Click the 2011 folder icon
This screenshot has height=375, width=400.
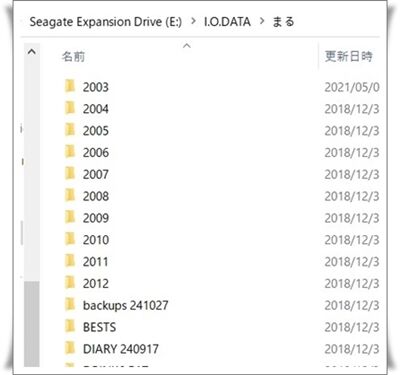point(70,261)
